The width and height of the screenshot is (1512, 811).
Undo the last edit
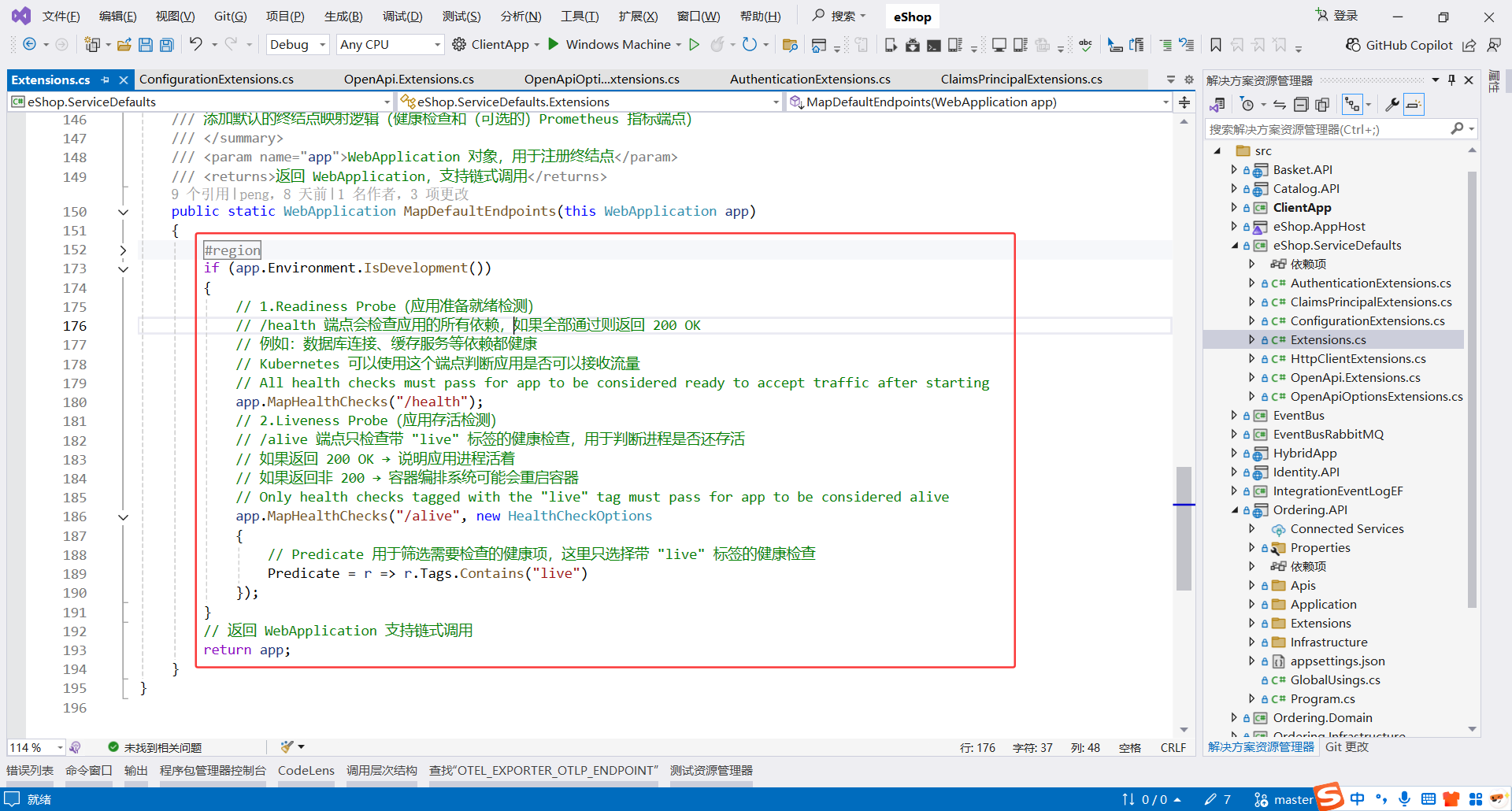(x=195, y=44)
